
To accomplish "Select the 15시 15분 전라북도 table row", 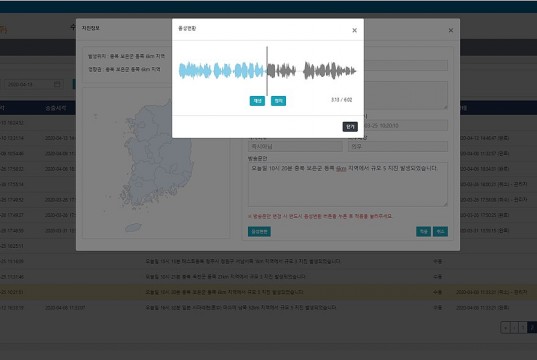I will [x=268, y=261].
